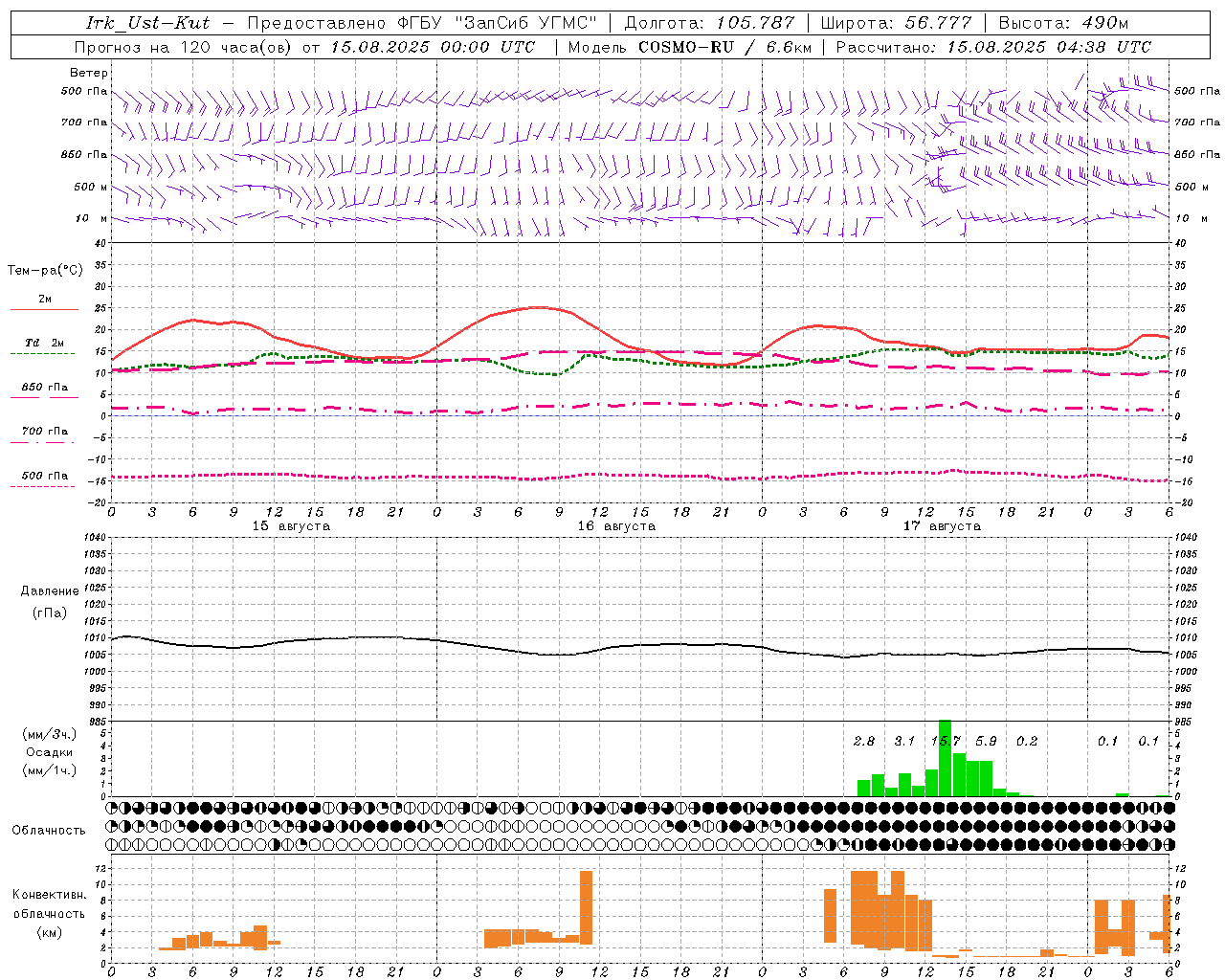This screenshot has width=1225, height=980.
Task: Click the date label 16 августа
Action: tap(616, 526)
